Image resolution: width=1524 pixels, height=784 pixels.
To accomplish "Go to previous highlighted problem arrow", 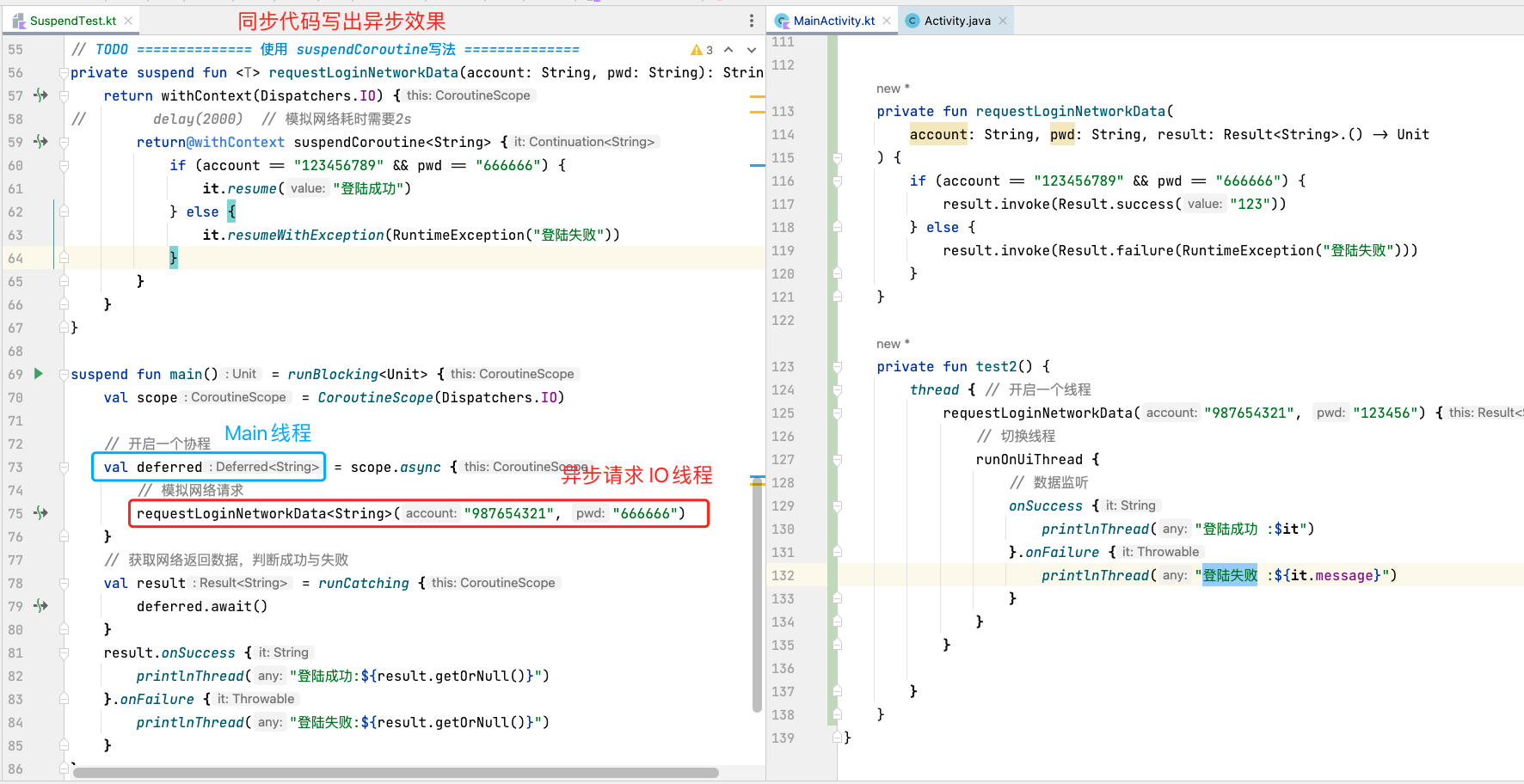I will click(x=728, y=50).
